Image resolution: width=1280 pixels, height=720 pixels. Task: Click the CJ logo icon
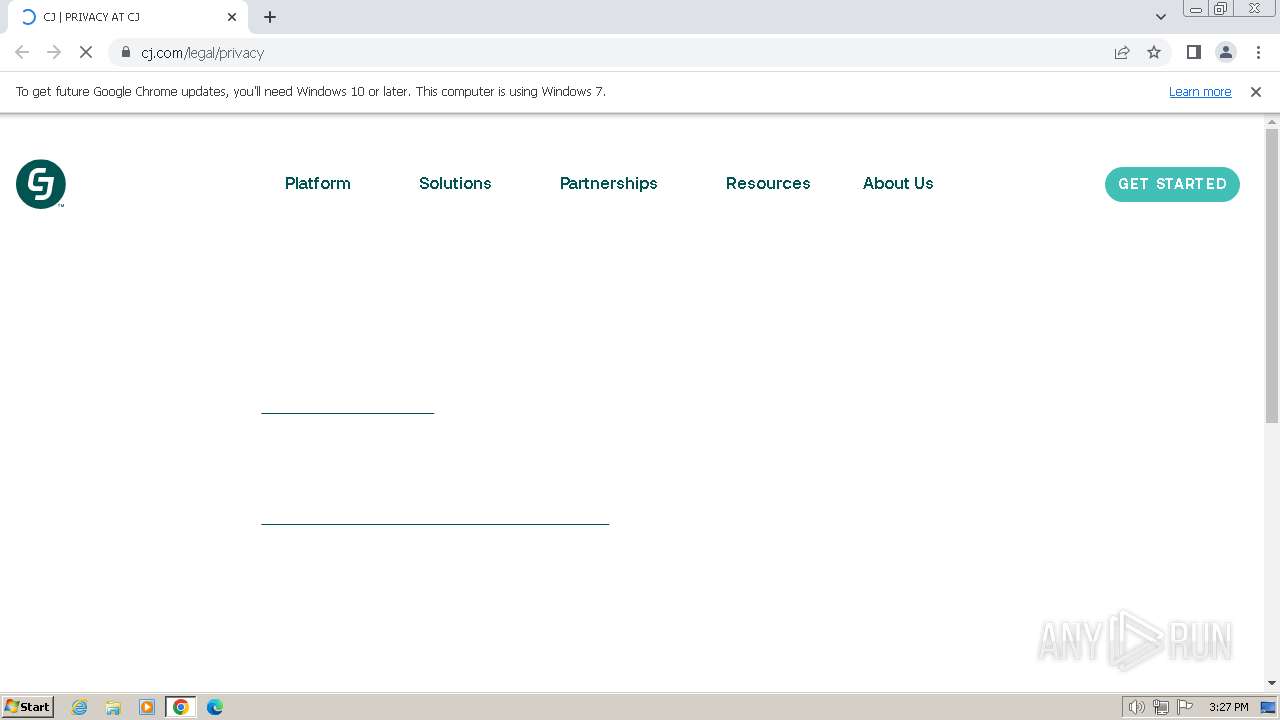[x=41, y=184]
